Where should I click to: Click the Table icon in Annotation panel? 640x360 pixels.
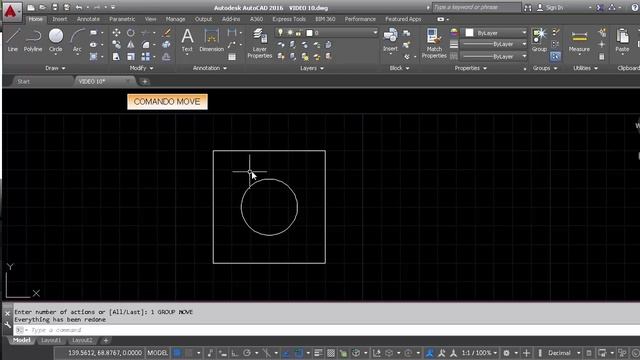(x=232, y=57)
